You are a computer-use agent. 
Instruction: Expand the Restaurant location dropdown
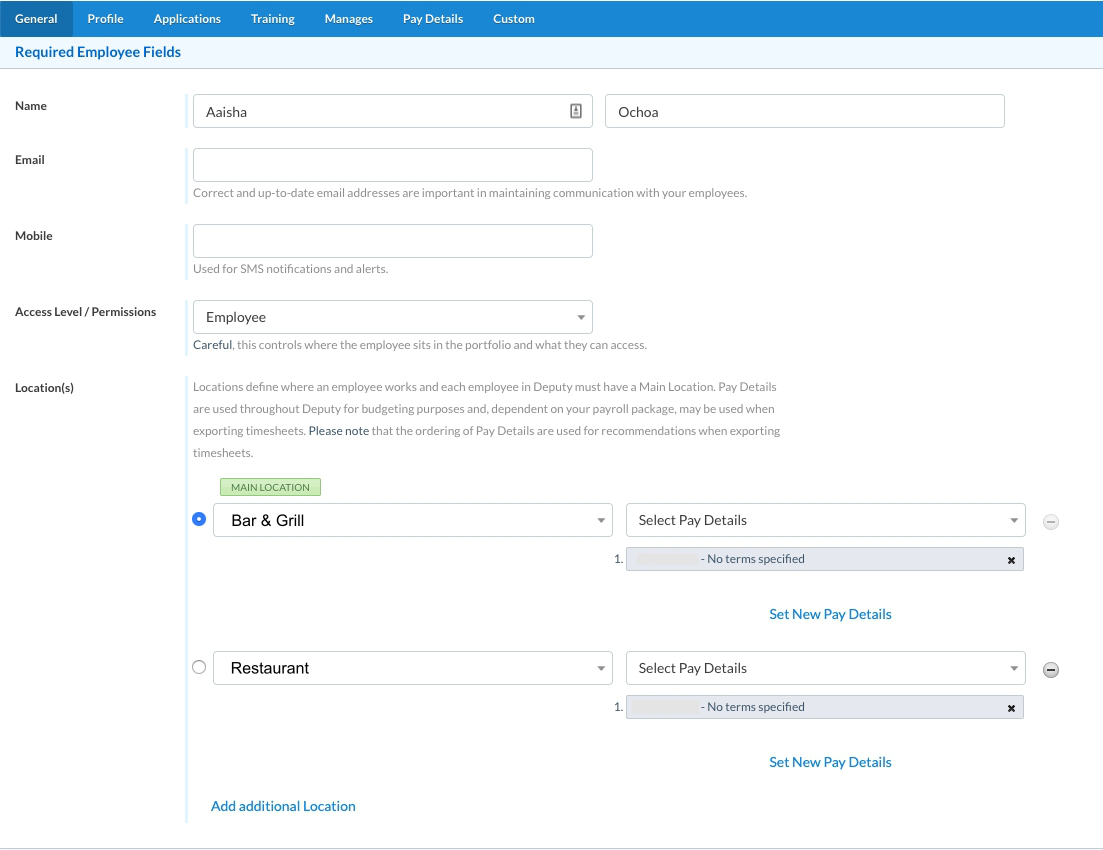[412, 668]
